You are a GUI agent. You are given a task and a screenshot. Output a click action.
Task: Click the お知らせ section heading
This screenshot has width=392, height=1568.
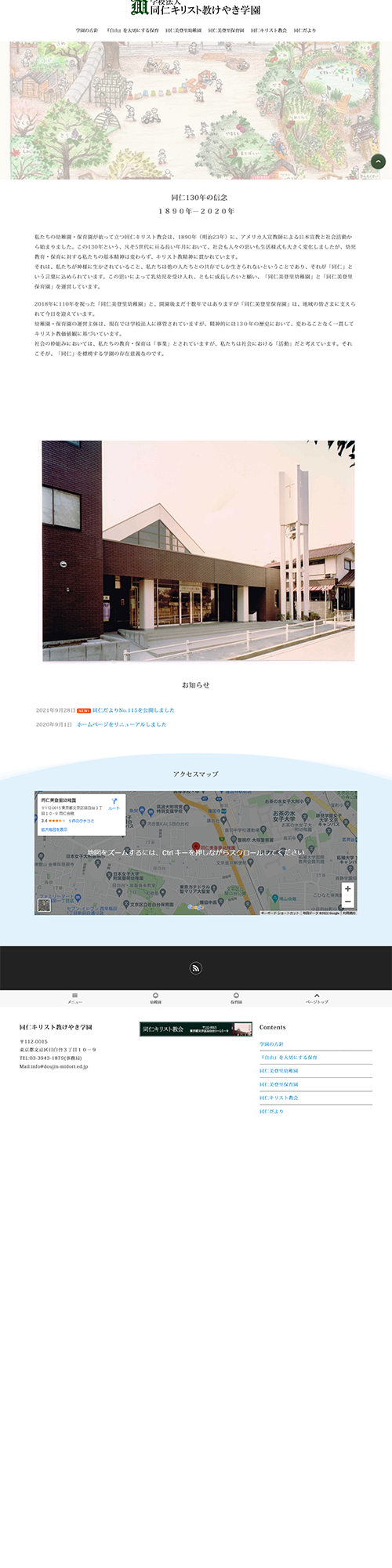pos(196,685)
